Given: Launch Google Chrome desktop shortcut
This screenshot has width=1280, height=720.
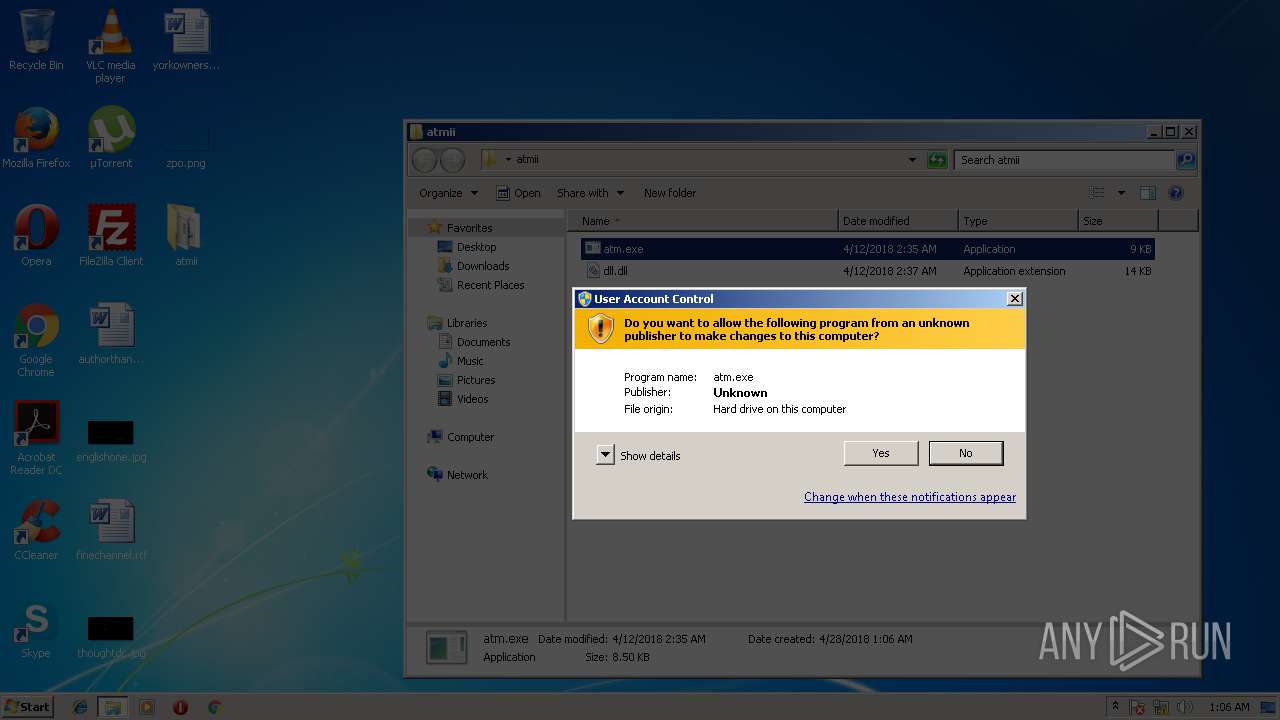Looking at the screenshot, I should coord(36,340).
